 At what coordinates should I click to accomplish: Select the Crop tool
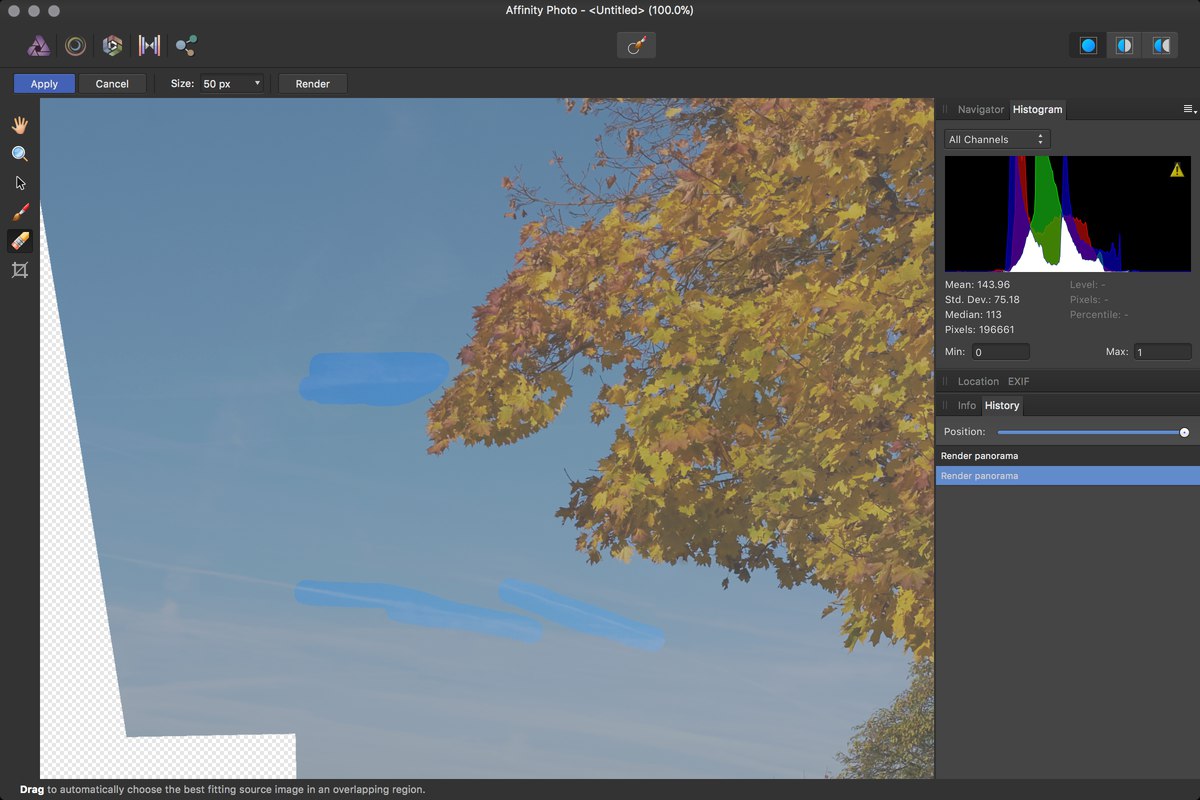(20, 270)
